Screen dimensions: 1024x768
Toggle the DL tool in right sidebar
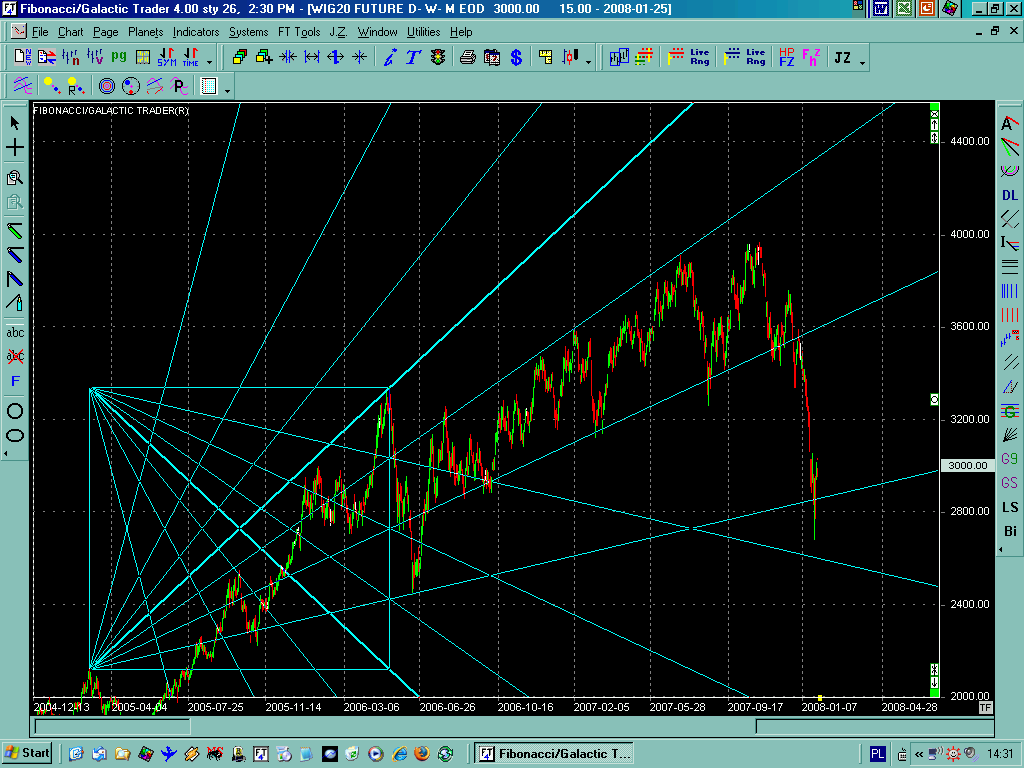(1010, 195)
